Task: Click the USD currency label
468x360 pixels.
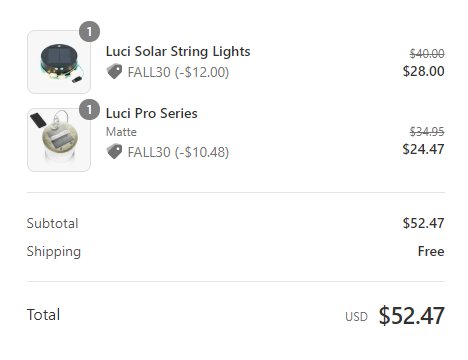Action: point(356,317)
